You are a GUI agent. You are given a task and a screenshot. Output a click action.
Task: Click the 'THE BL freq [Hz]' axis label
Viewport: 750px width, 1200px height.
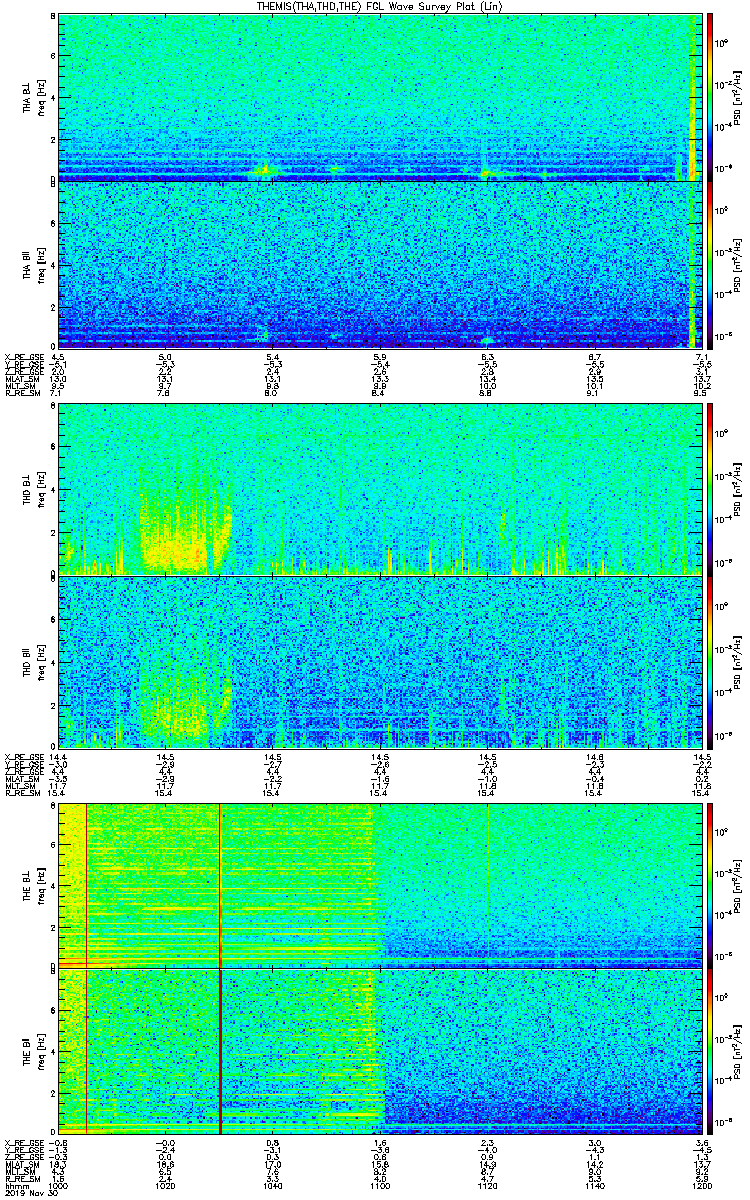tap(33, 885)
